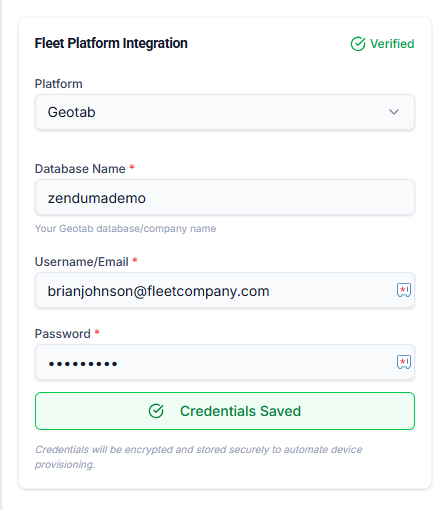Click the red asterisk beside Password

[x=97, y=332]
